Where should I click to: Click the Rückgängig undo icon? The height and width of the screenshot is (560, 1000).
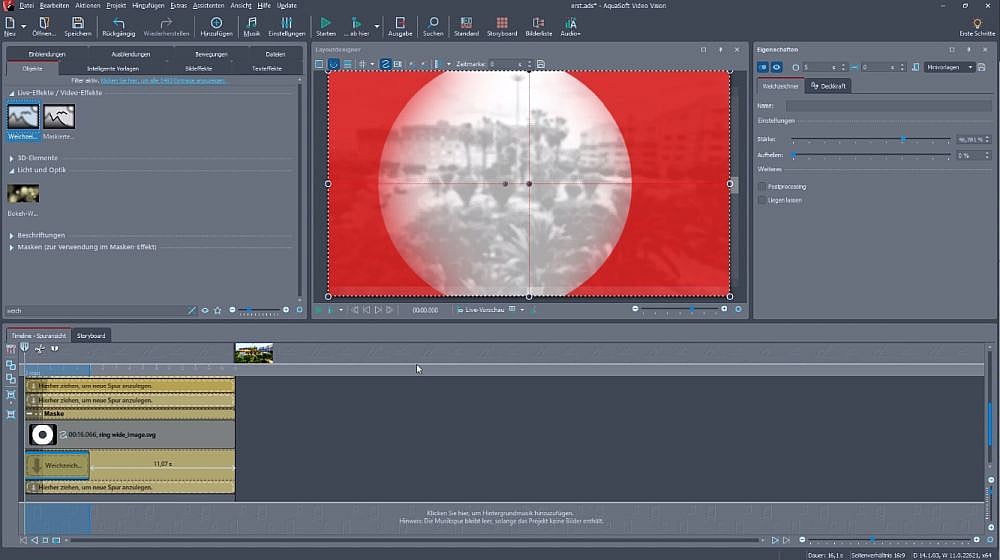[x=119, y=24]
